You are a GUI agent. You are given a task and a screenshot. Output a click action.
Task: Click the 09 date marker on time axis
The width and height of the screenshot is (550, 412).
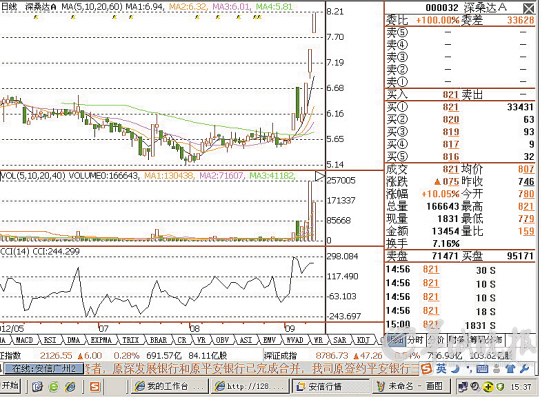tap(290, 329)
